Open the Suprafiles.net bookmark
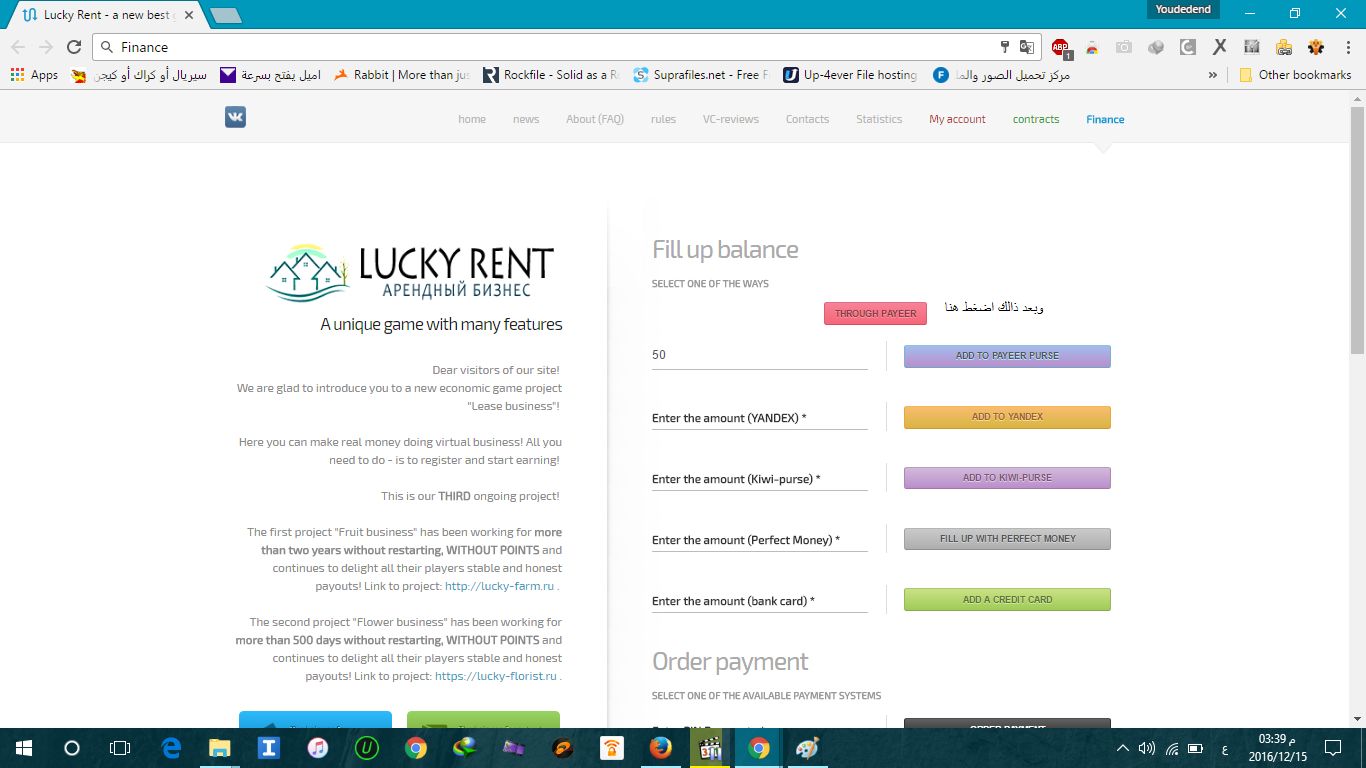 (701, 75)
